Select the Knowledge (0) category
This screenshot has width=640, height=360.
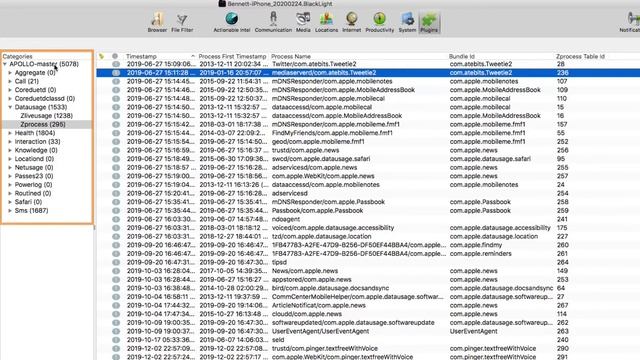pos(36,150)
